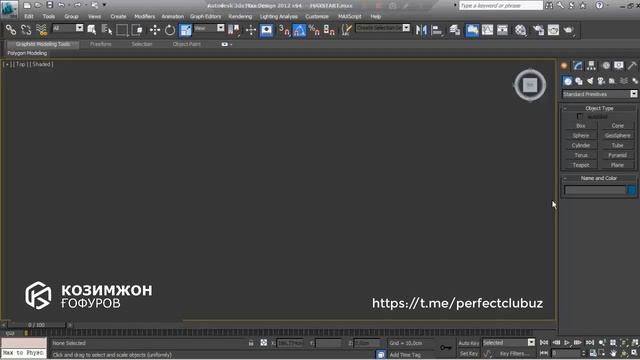Click the Select and Link tool

pyautogui.click(x=11, y=30)
